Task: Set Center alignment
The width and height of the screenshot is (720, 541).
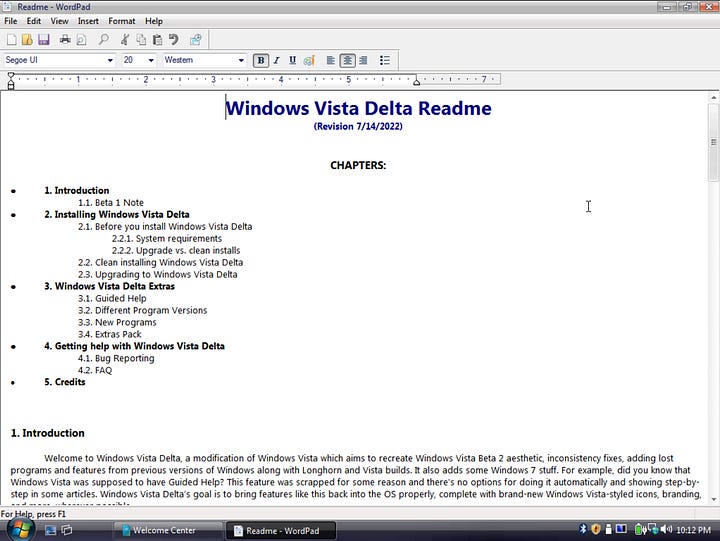Action: (347, 60)
